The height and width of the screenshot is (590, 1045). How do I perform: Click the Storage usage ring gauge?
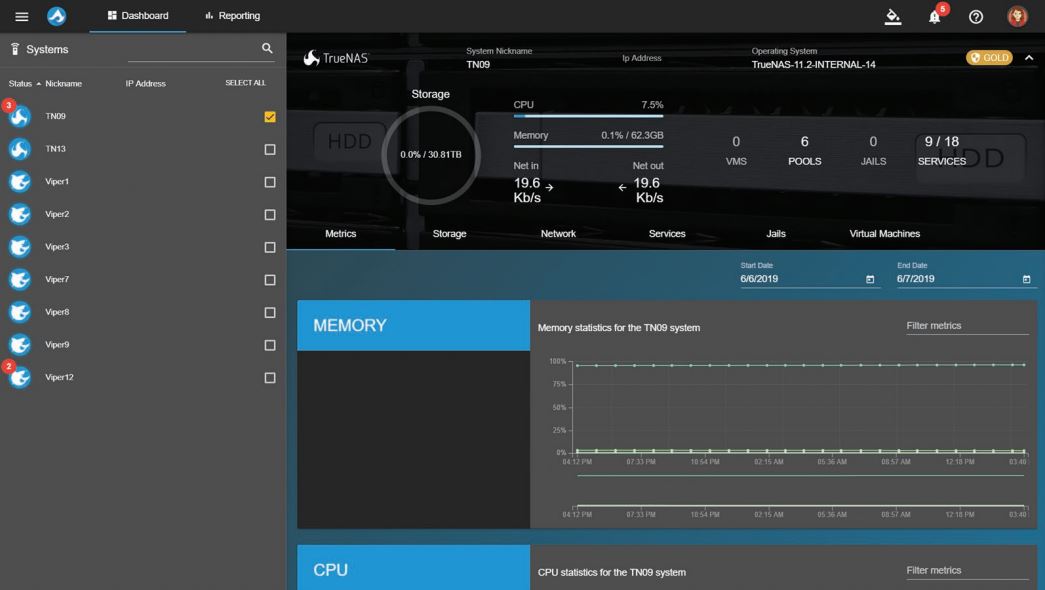pos(431,155)
